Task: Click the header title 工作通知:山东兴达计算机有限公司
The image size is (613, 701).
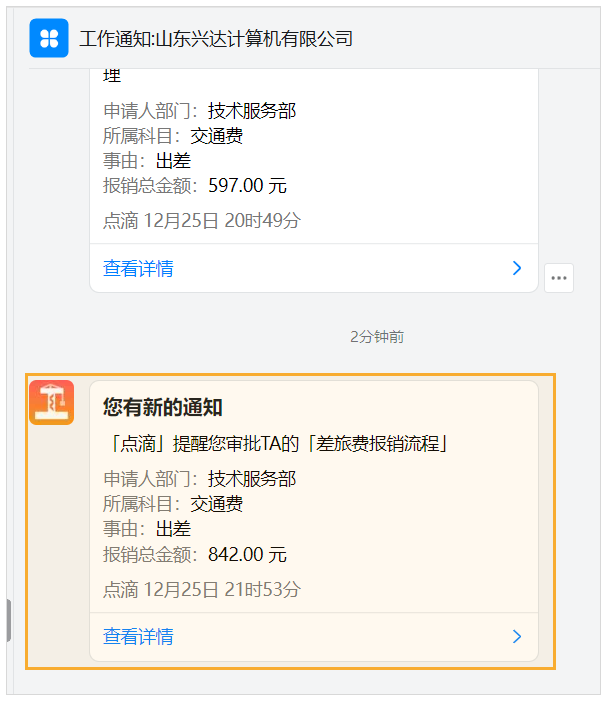Action: (216, 39)
